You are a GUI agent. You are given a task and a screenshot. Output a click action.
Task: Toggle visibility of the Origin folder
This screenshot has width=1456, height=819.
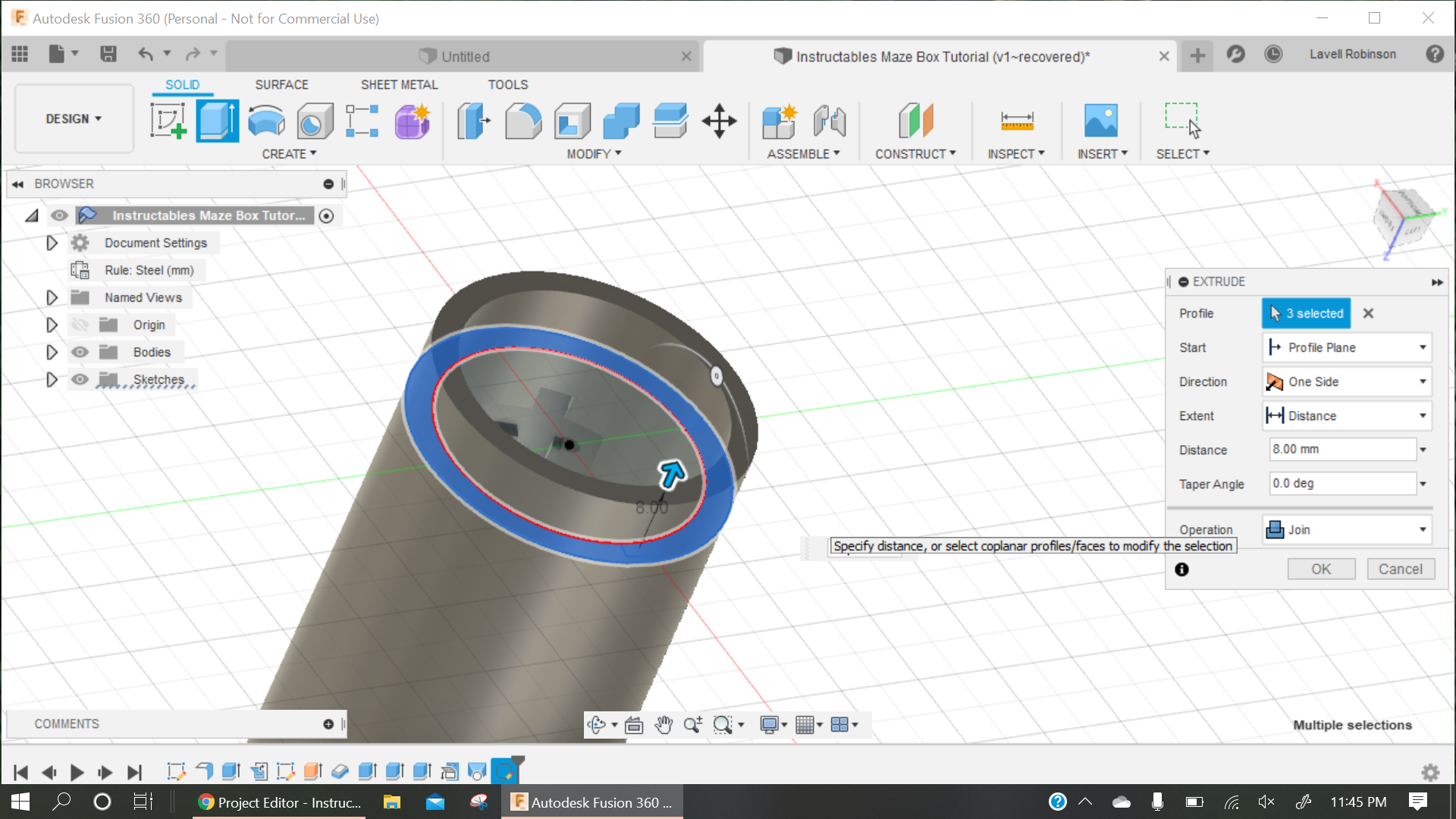(80, 325)
